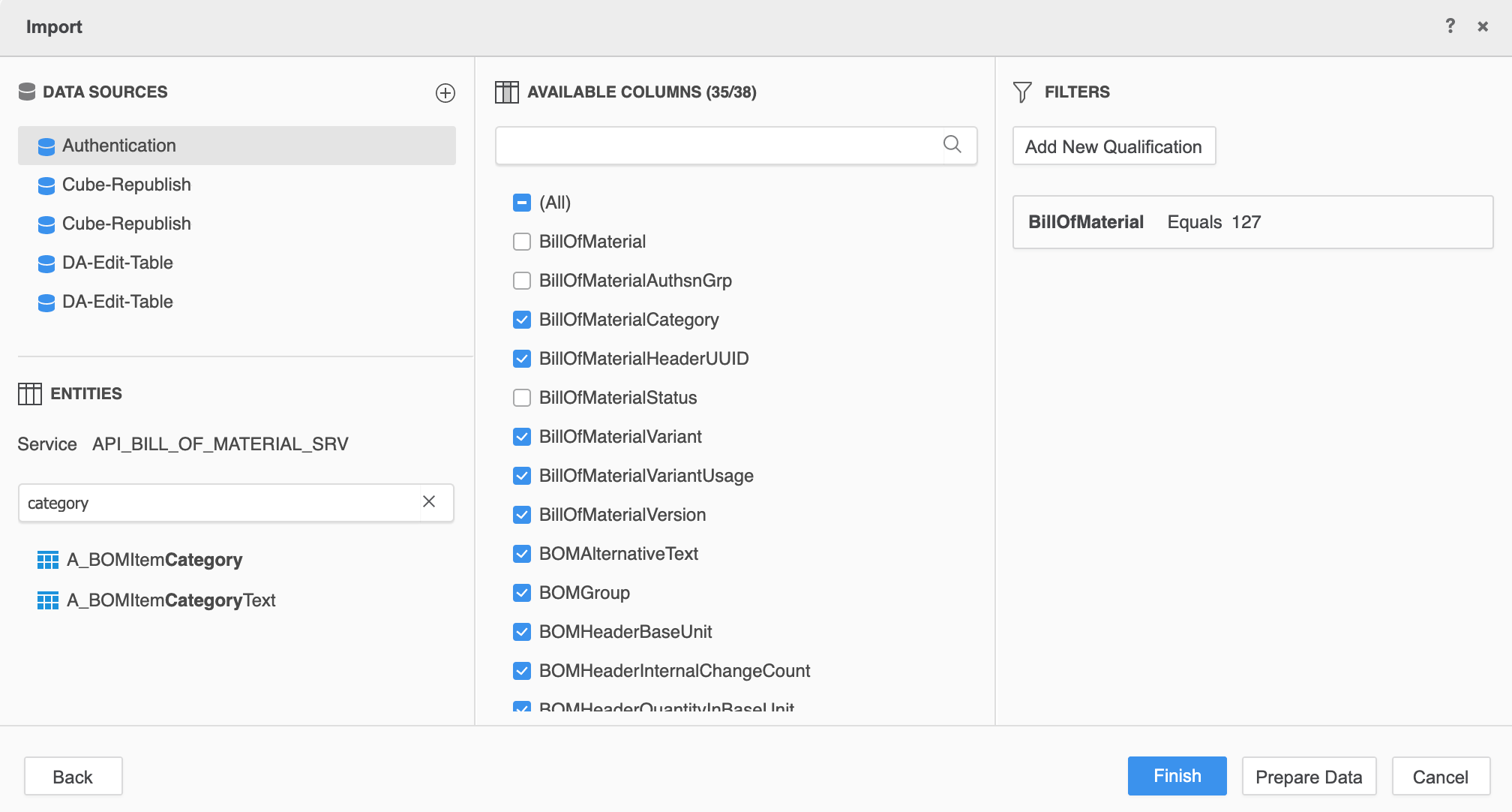This screenshot has width=1512, height=812.
Task: Click the Authentication data source database icon
Action: [46, 146]
